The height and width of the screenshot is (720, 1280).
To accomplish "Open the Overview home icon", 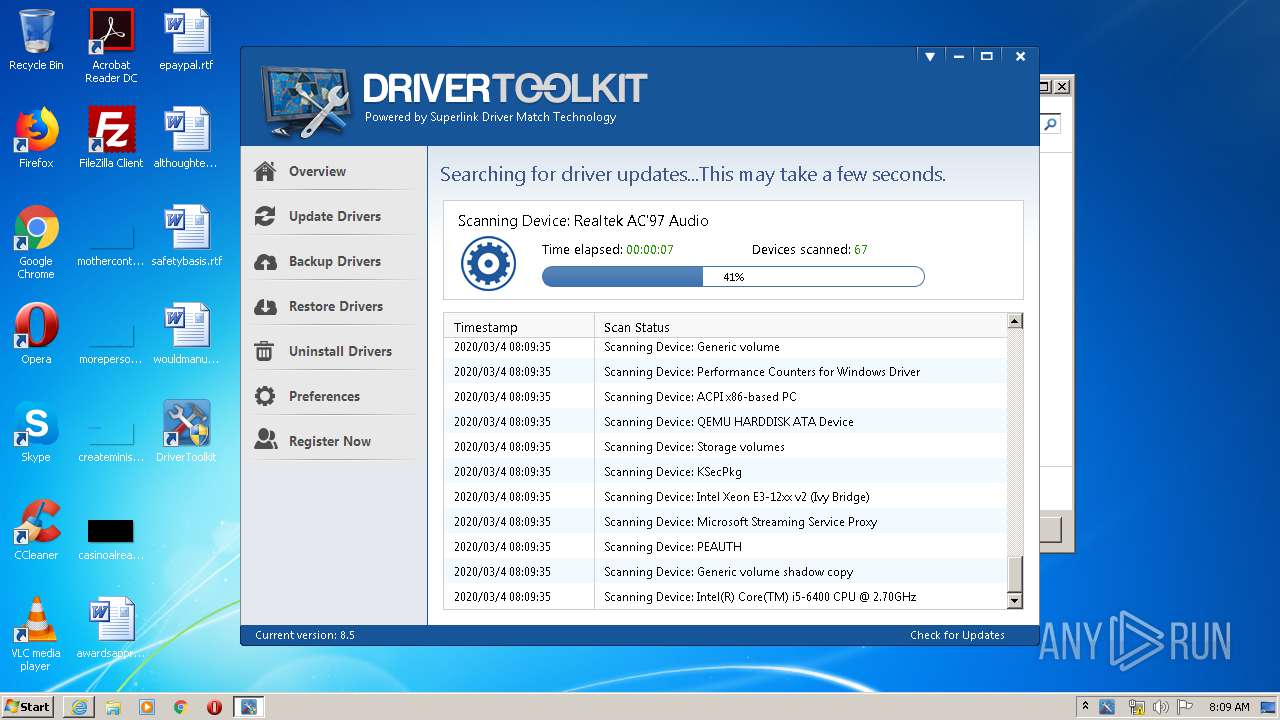I will [265, 171].
